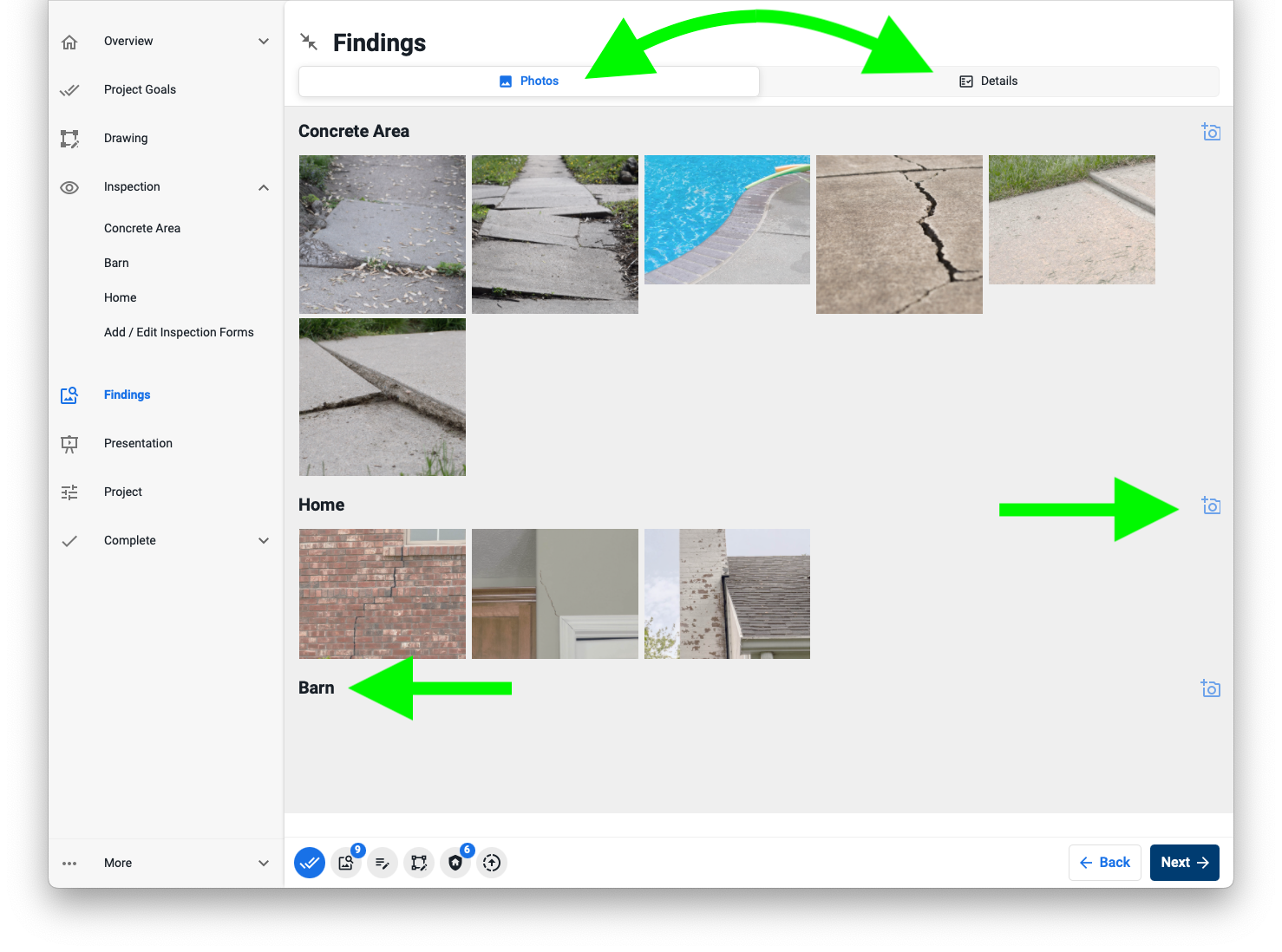Expand the Complete section chevron
This screenshot has height=952, width=1282.
tap(264, 541)
